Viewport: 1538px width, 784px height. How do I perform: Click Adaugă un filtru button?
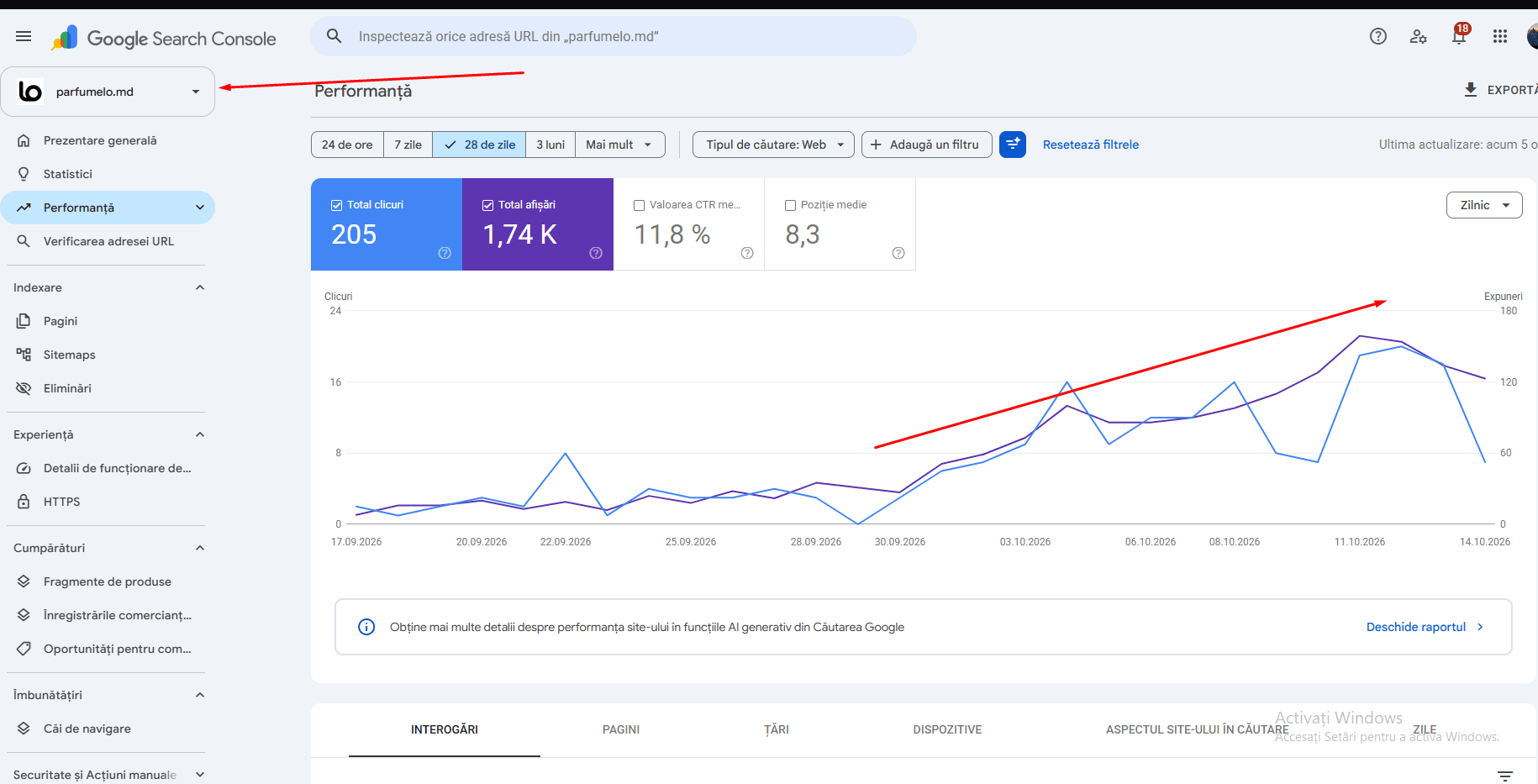click(x=927, y=145)
